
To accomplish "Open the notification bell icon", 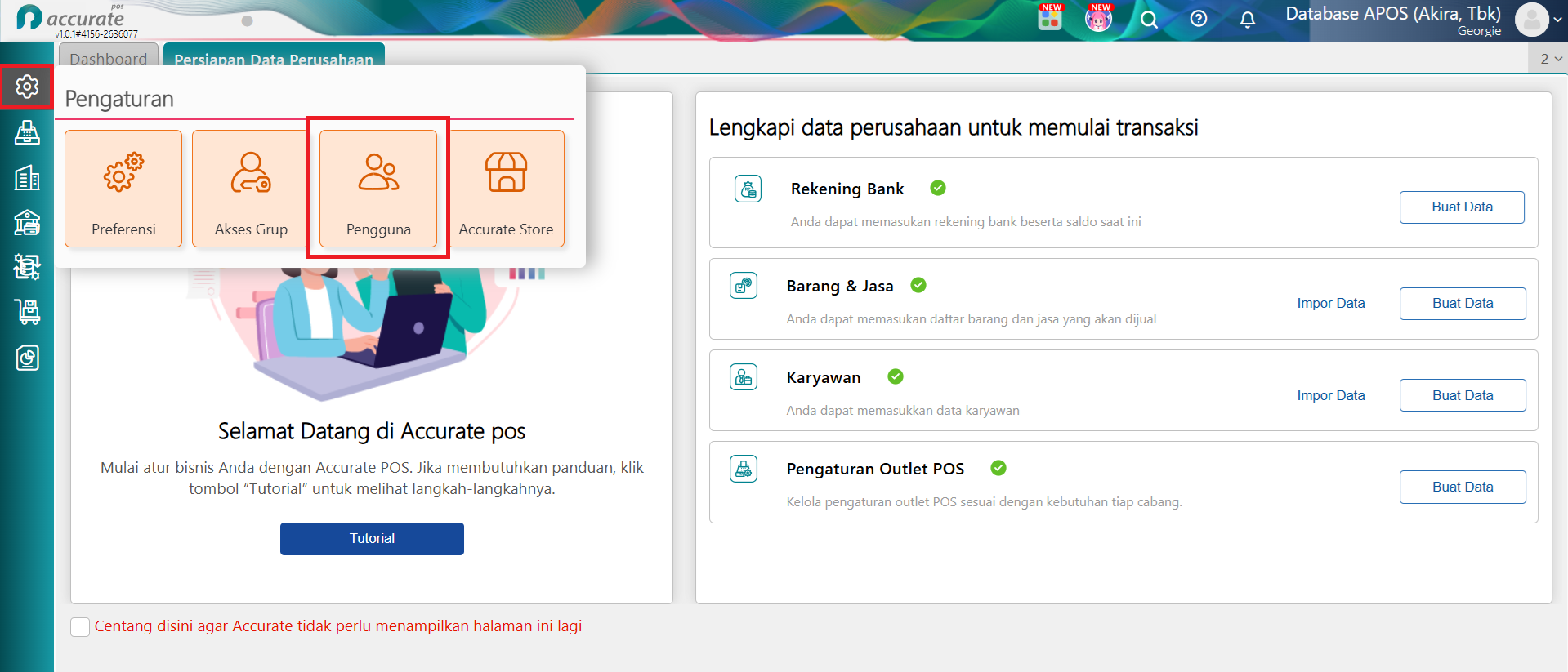I will 1247,19.
